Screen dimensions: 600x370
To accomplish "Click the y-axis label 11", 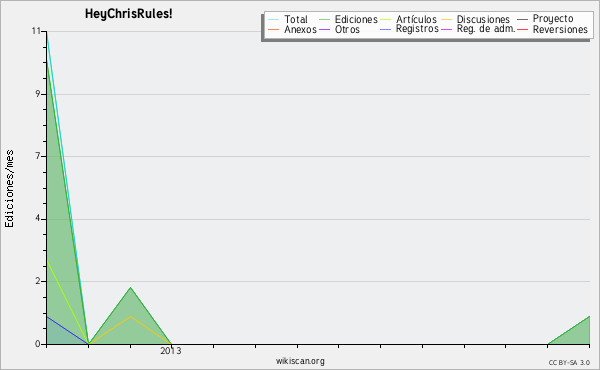I will 36,31.
